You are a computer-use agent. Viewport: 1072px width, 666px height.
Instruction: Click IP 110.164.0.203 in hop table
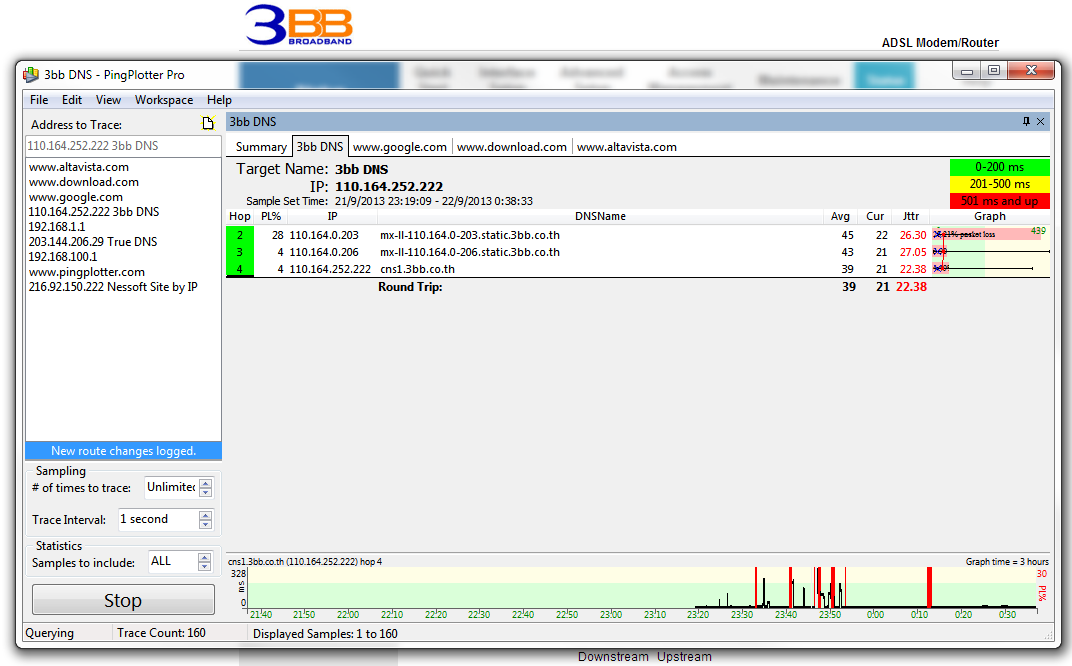tap(324, 235)
